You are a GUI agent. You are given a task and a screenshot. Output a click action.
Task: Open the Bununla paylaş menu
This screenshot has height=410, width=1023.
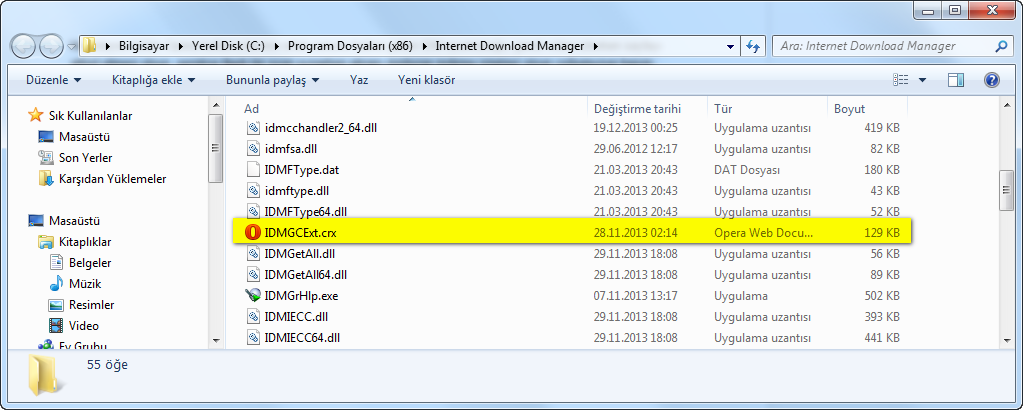tap(273, 80)
